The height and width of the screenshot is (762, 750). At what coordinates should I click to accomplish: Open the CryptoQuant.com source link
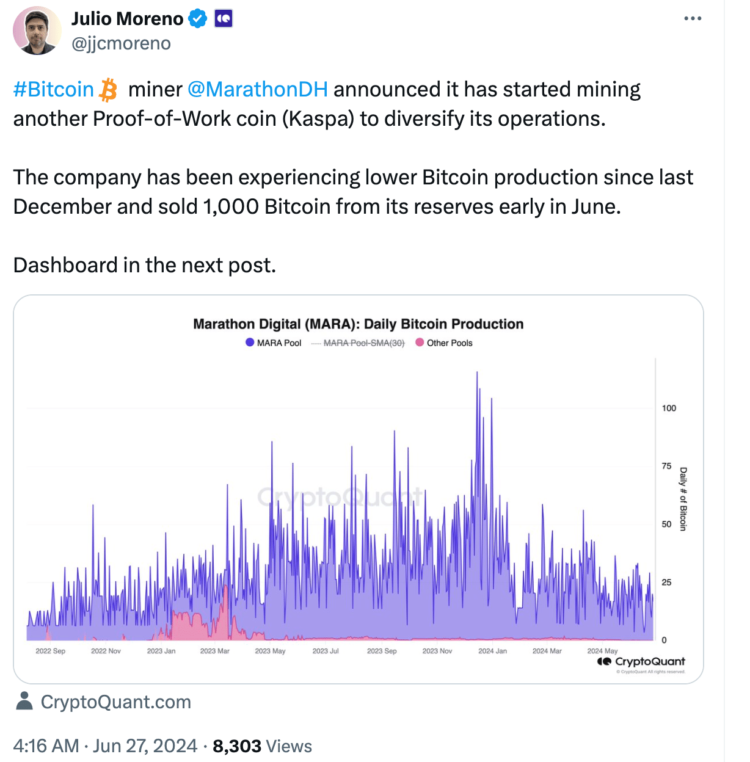tap(116, 702)
